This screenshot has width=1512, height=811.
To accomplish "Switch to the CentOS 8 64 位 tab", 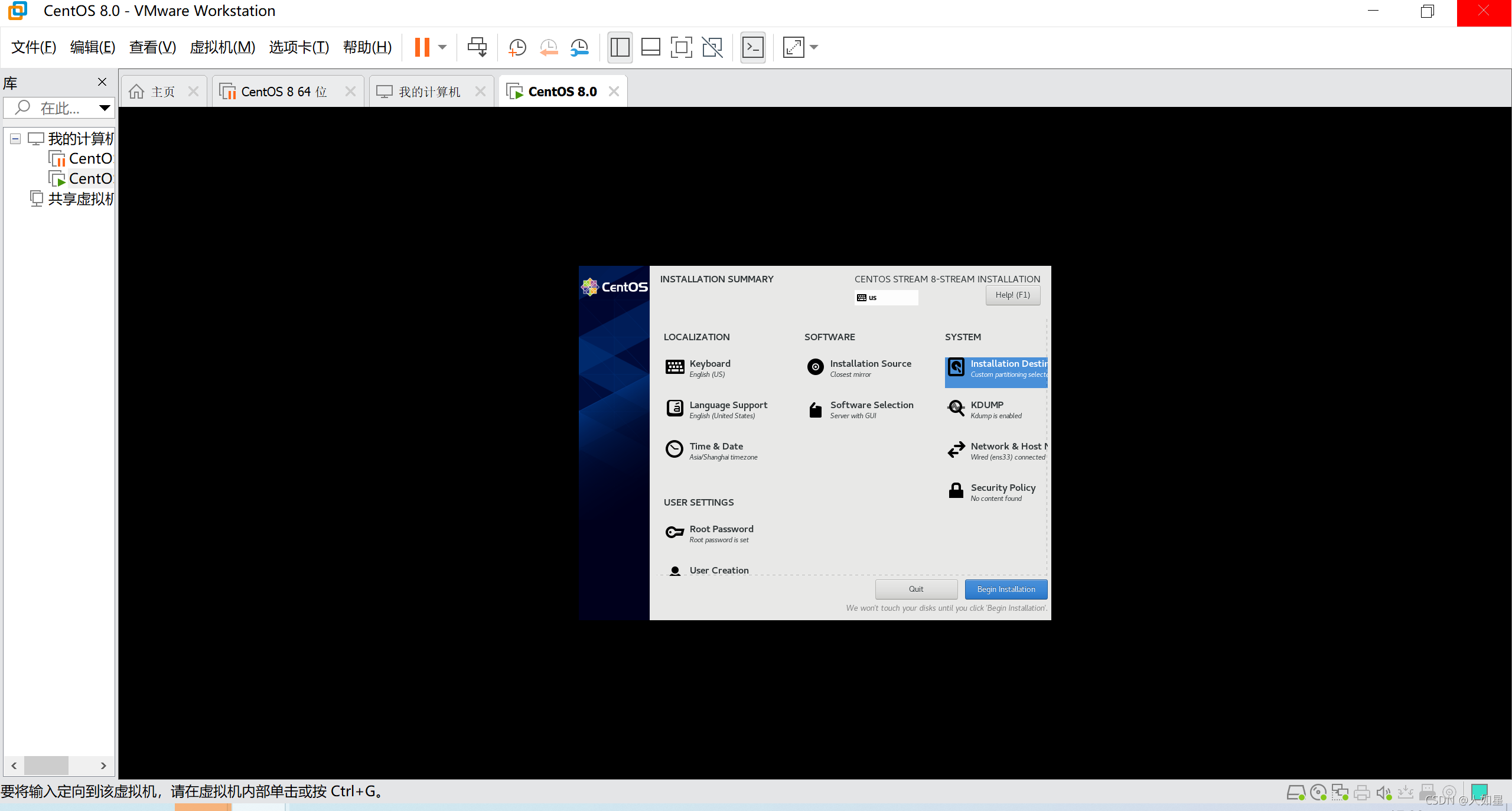I will 283,92.
